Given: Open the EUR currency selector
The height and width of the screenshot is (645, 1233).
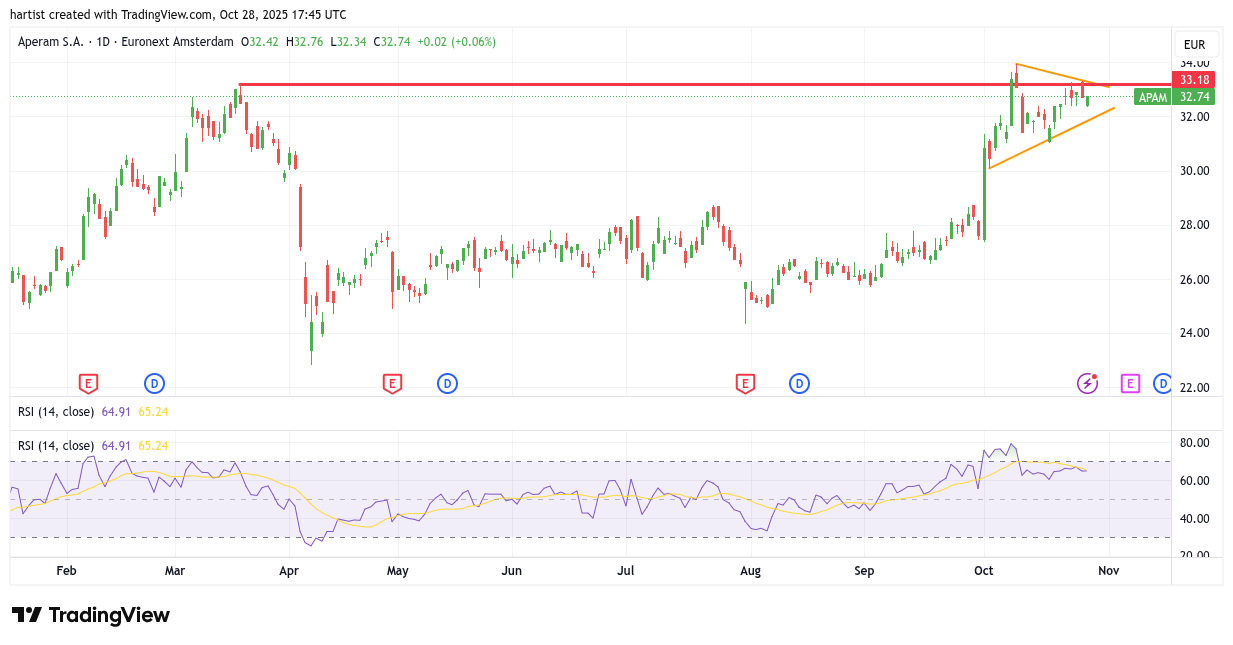Looking at the screenshot, I should 1194,45.
